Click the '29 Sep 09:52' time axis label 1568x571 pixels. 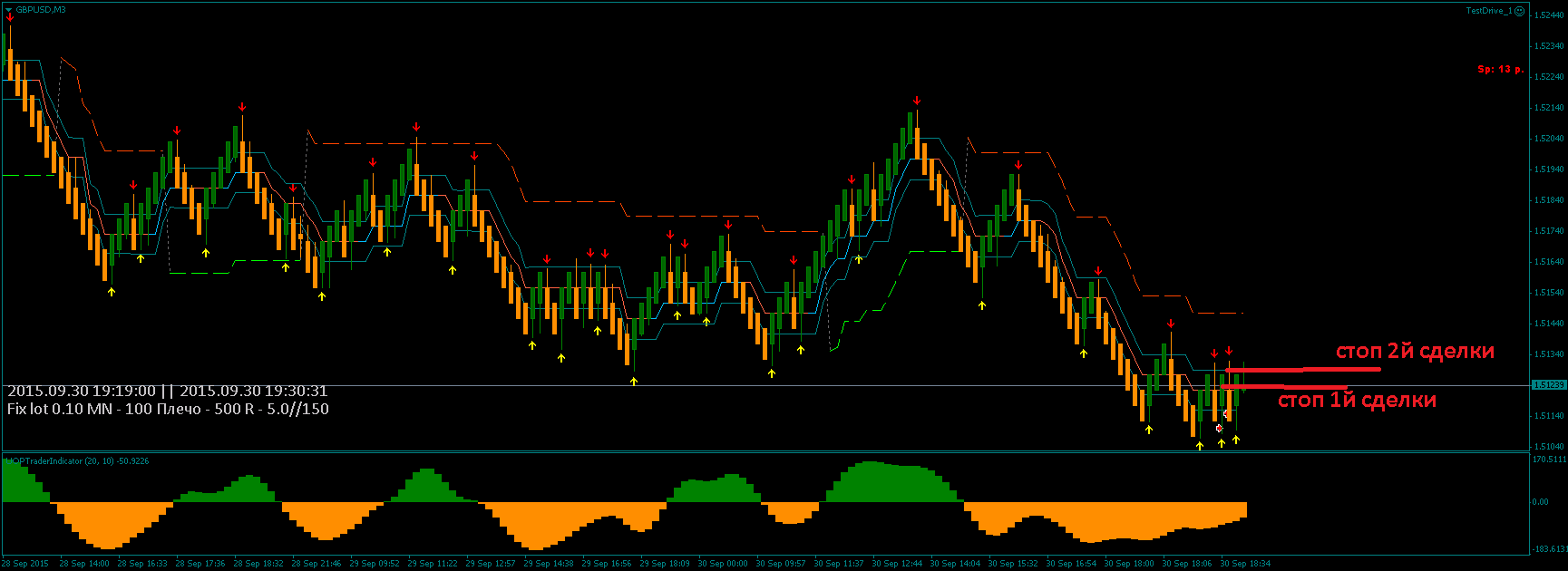tap(375, 563)
